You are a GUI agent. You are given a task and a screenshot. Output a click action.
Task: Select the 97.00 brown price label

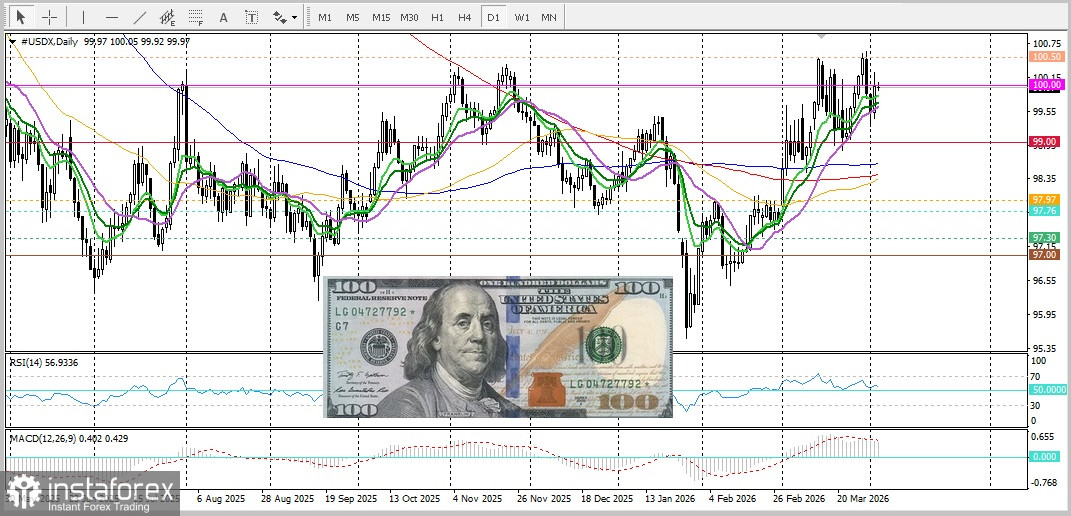tap(1046, 254)
